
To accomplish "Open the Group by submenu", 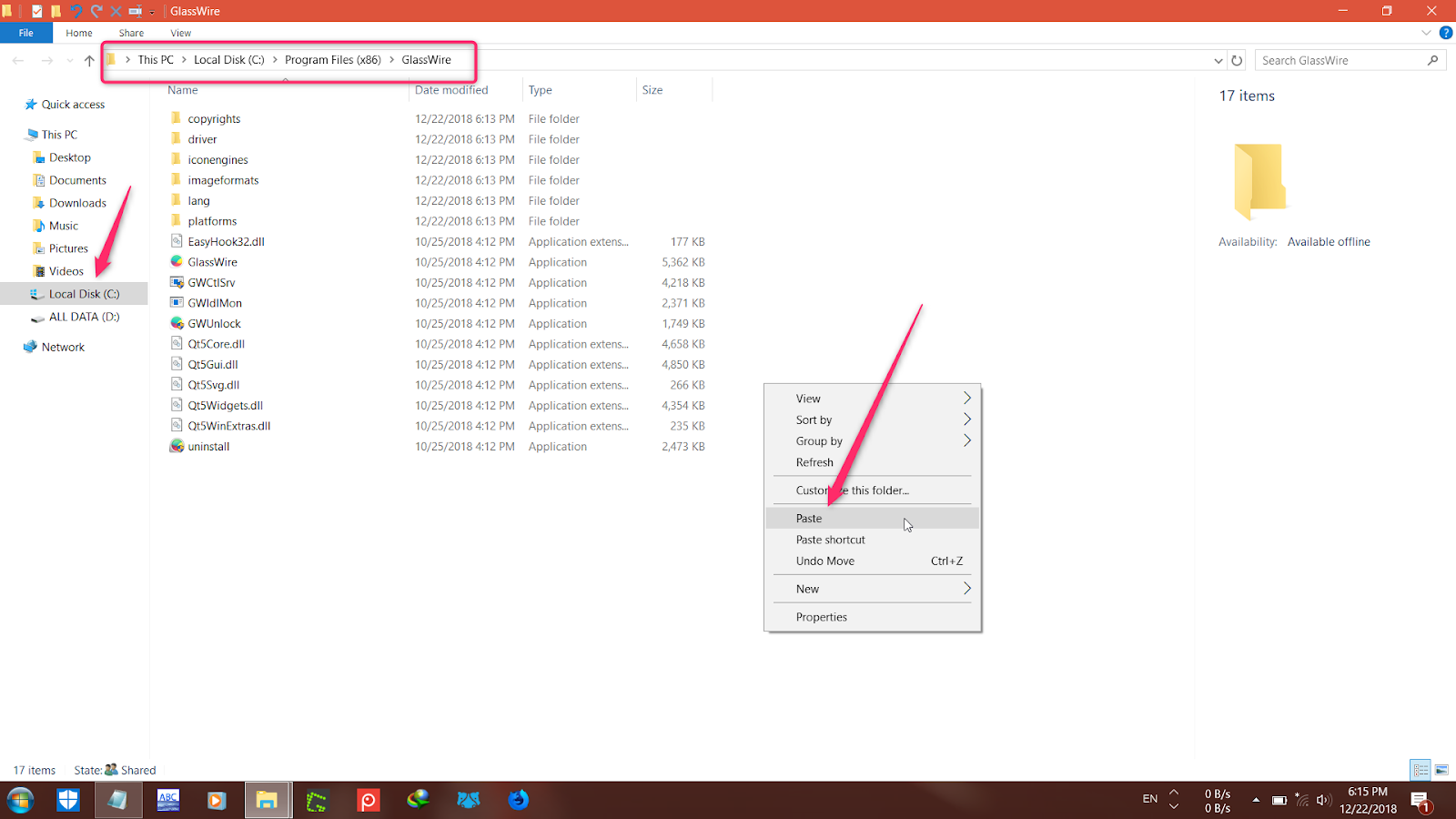I will (x=872, y=441).
